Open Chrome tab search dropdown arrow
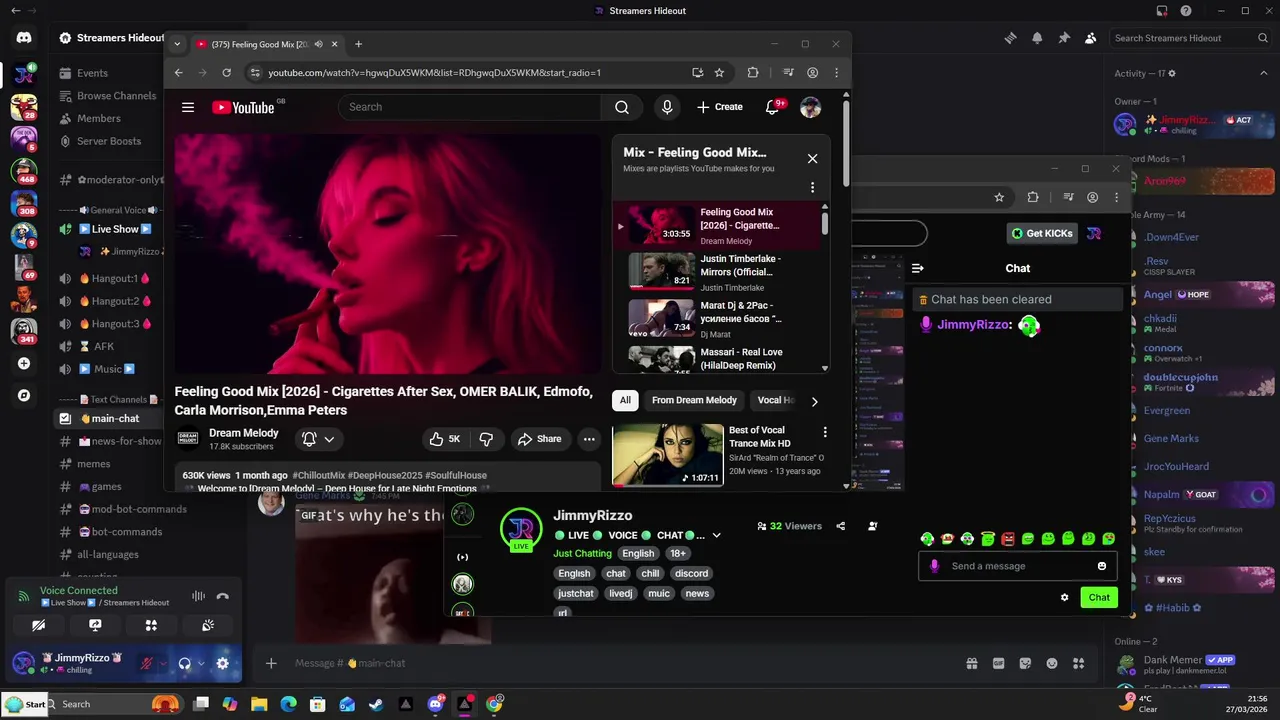 (177, 44)
